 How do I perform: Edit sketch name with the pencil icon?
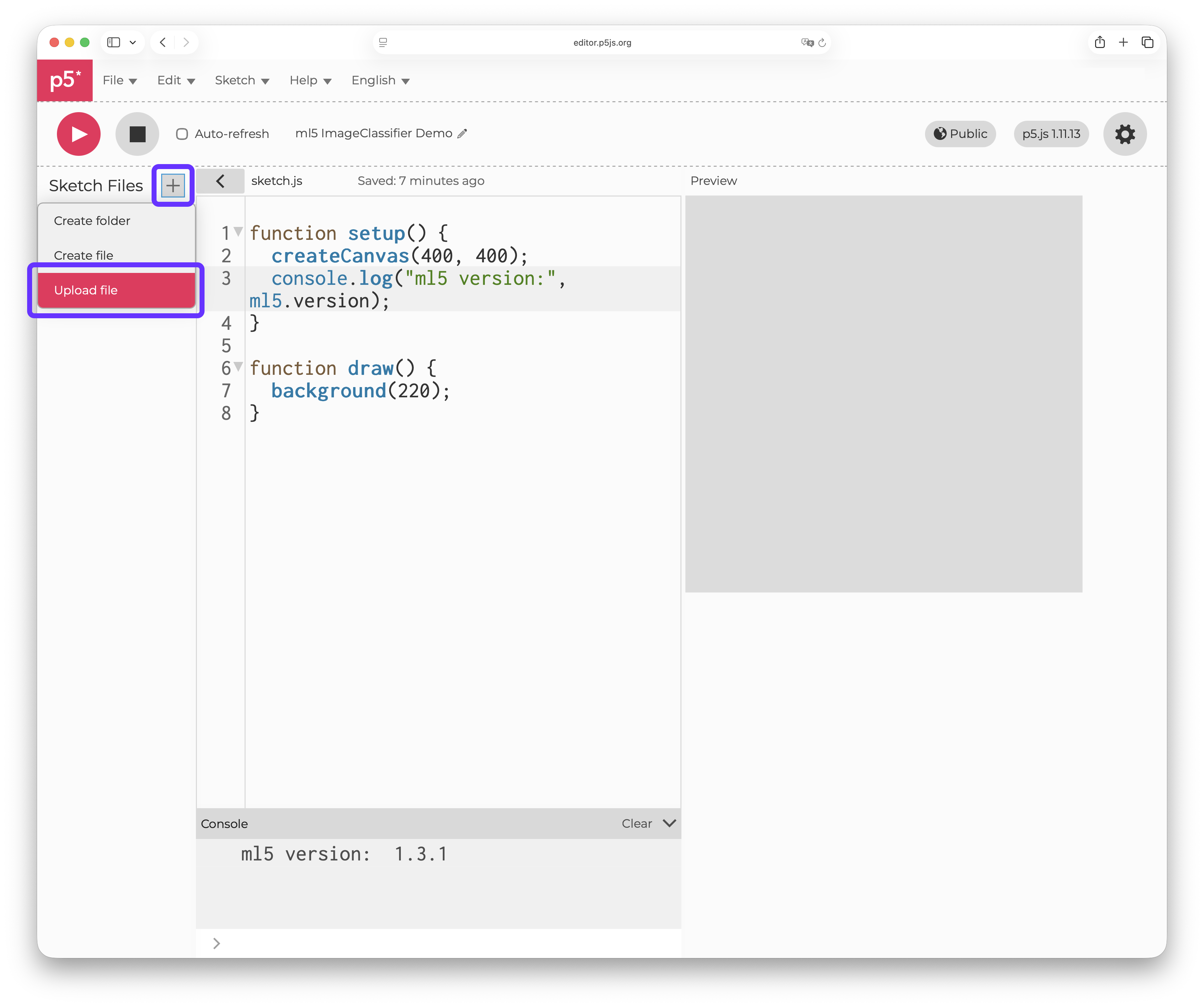[462, 134]
